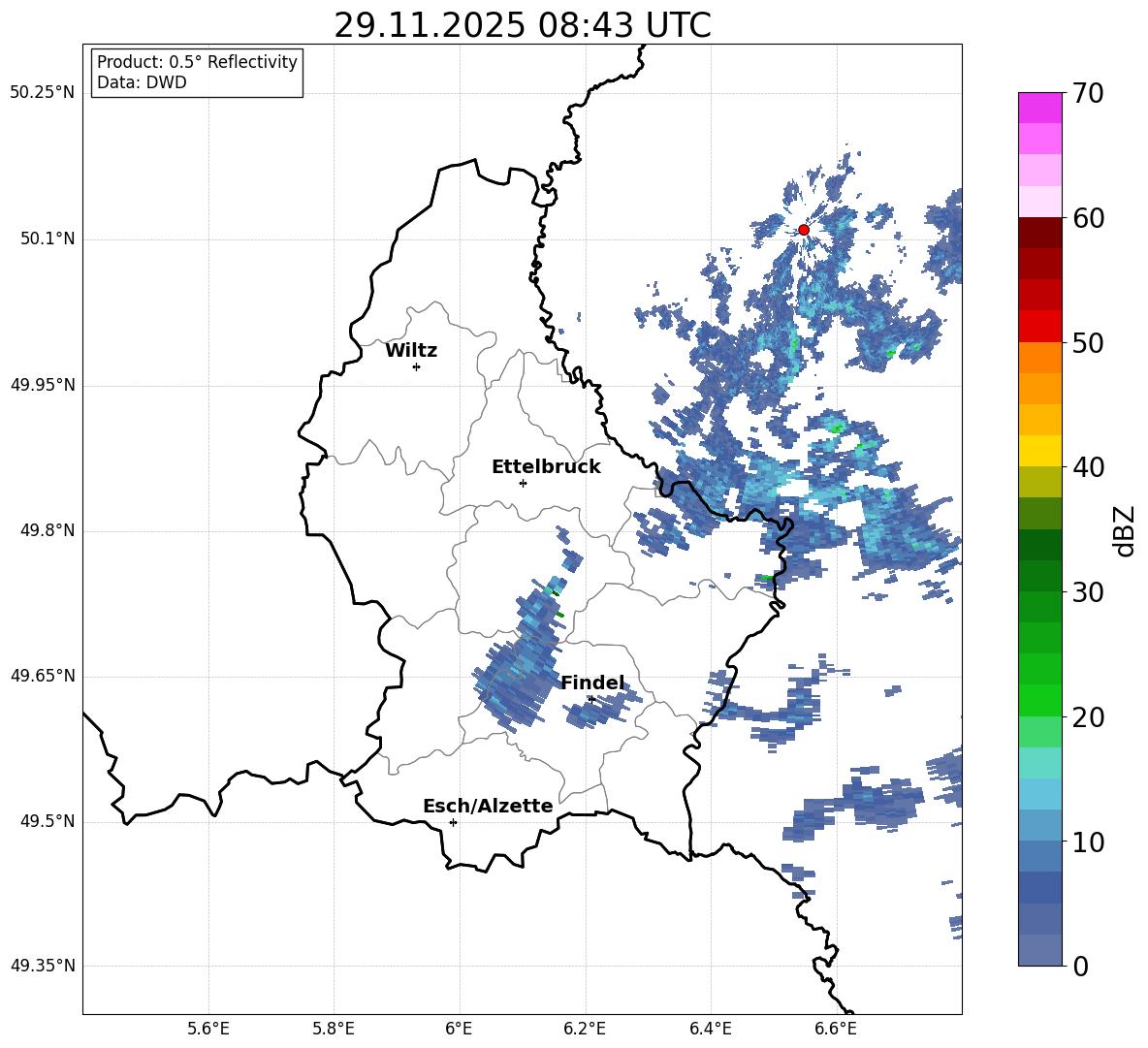Click the 0 tick label on colorbar
The height and width of the screenshot is (1048, 1148).
[x=1080, y=966]
